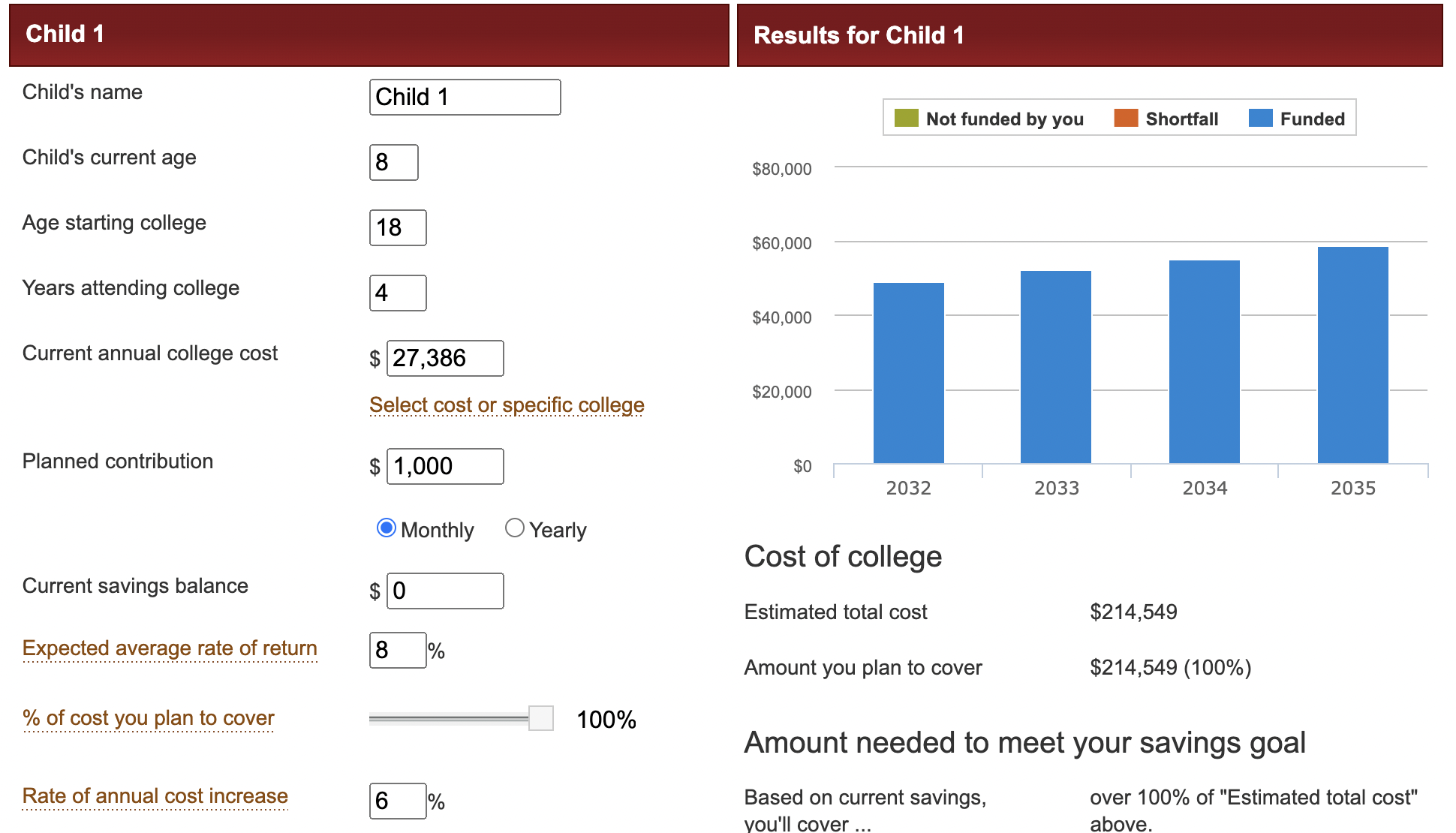The width and height of the screenshot is (1456, 833).
Task: Focus the Child's name text field
Action: [x=465, y=98]
